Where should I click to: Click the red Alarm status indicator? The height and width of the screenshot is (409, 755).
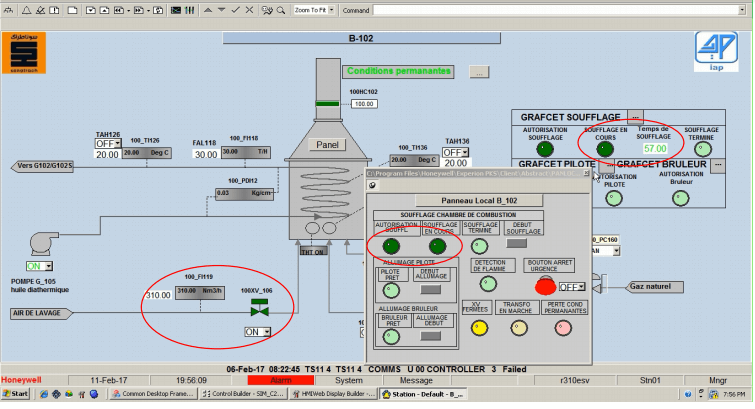pyautogui.click(x=281, y=380)
